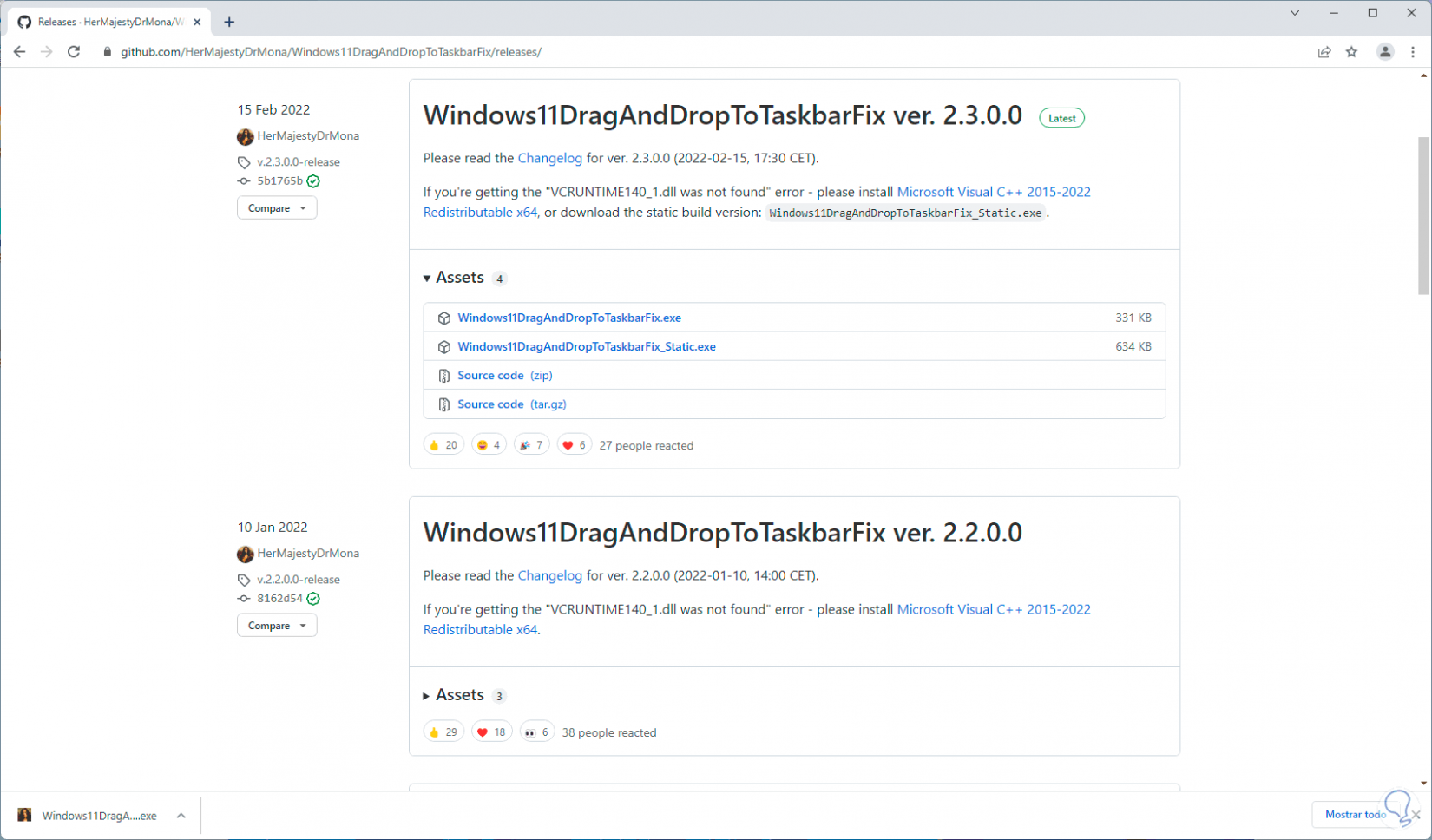This screenshot has height=840, width=1432.
Task: Toggle heart reaction showing 6
Action: [575, 445]
